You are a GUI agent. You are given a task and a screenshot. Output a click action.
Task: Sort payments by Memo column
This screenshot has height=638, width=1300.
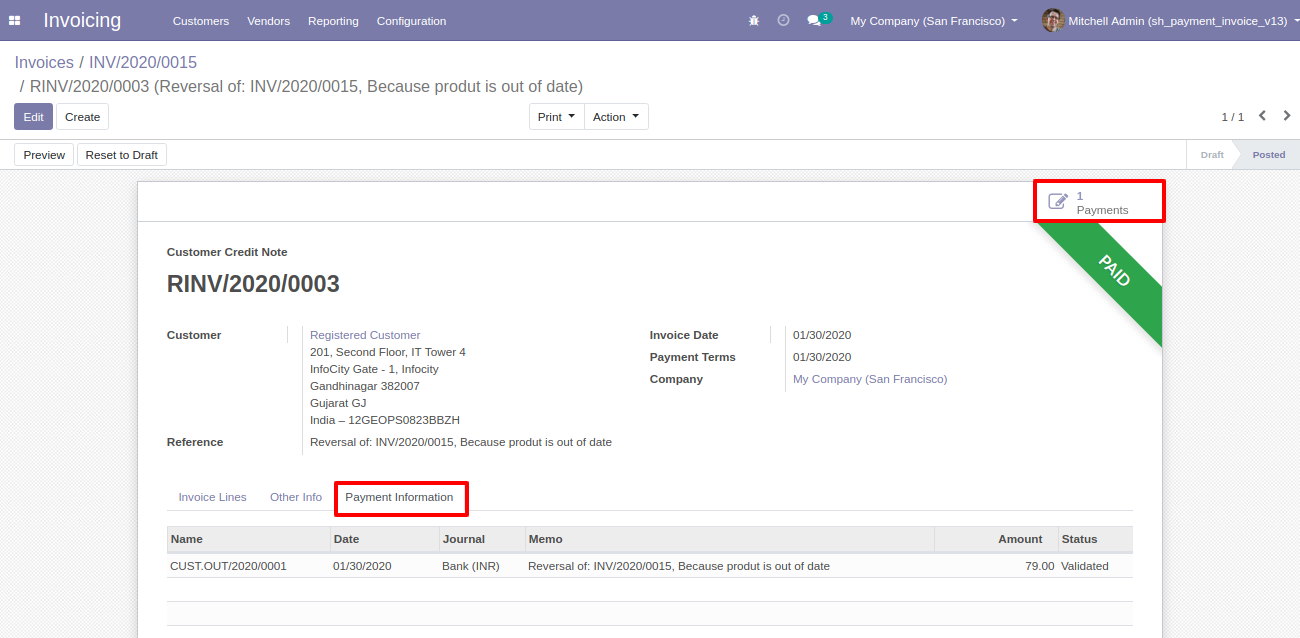click(729, 539)
